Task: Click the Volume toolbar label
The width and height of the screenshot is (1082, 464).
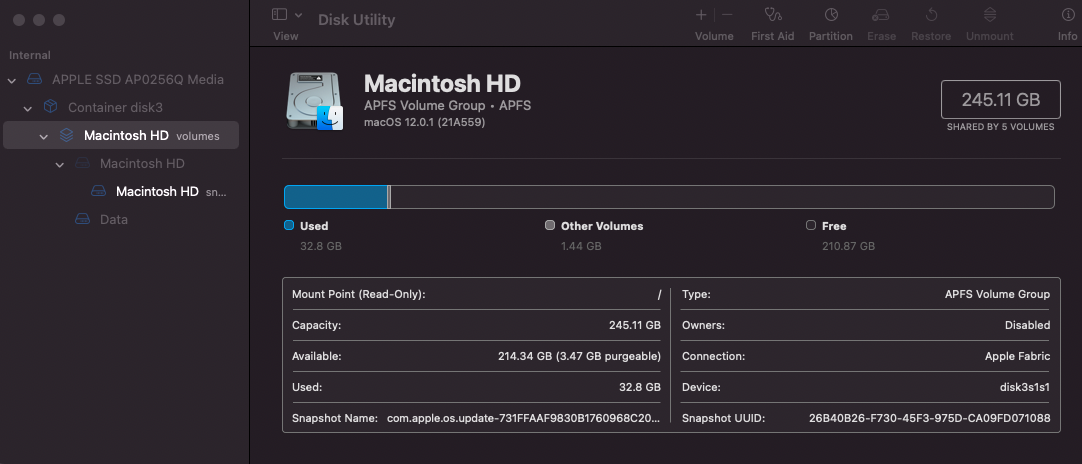Action: pos(714,36)
